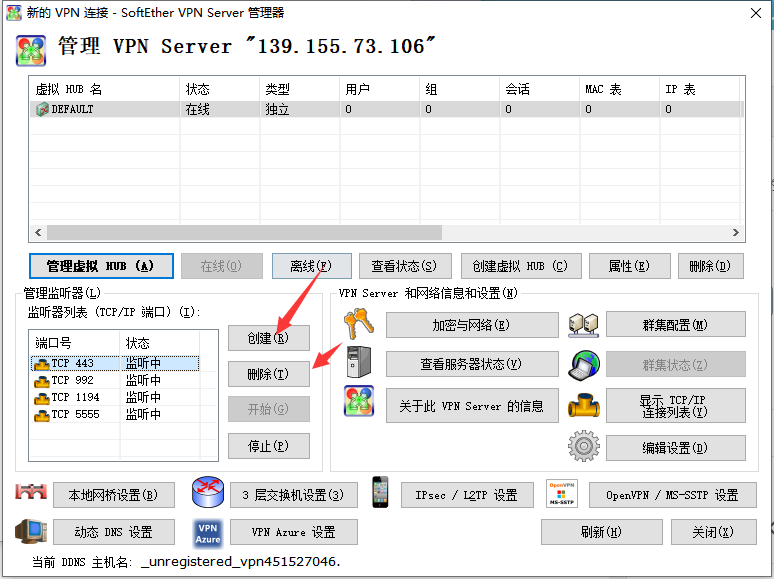Sort by 虚拟 HUB 名 column header
Screen dimensions: 774x579
(105, 89)
